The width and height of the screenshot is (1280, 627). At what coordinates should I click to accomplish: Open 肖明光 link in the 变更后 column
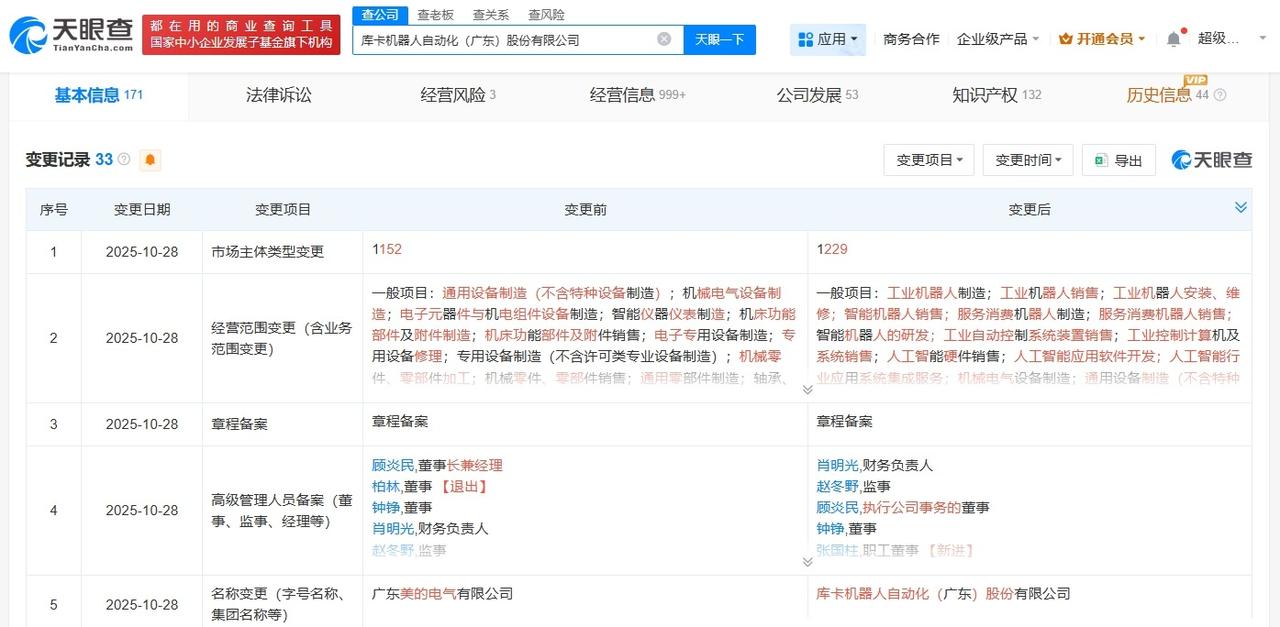click(836, 465)
